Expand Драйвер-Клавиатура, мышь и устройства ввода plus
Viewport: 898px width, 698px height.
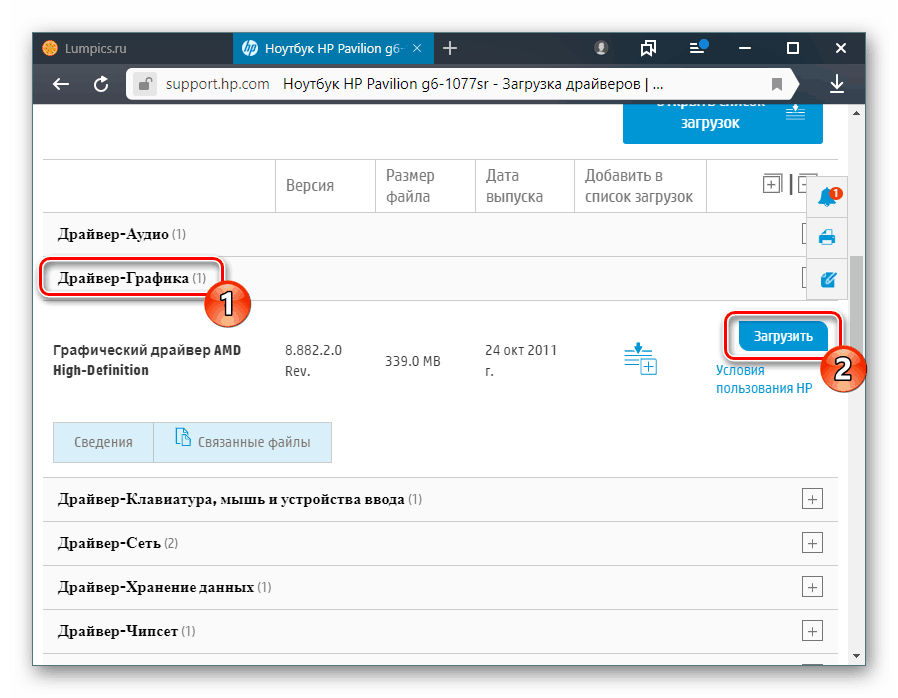(x=812, y=499)
